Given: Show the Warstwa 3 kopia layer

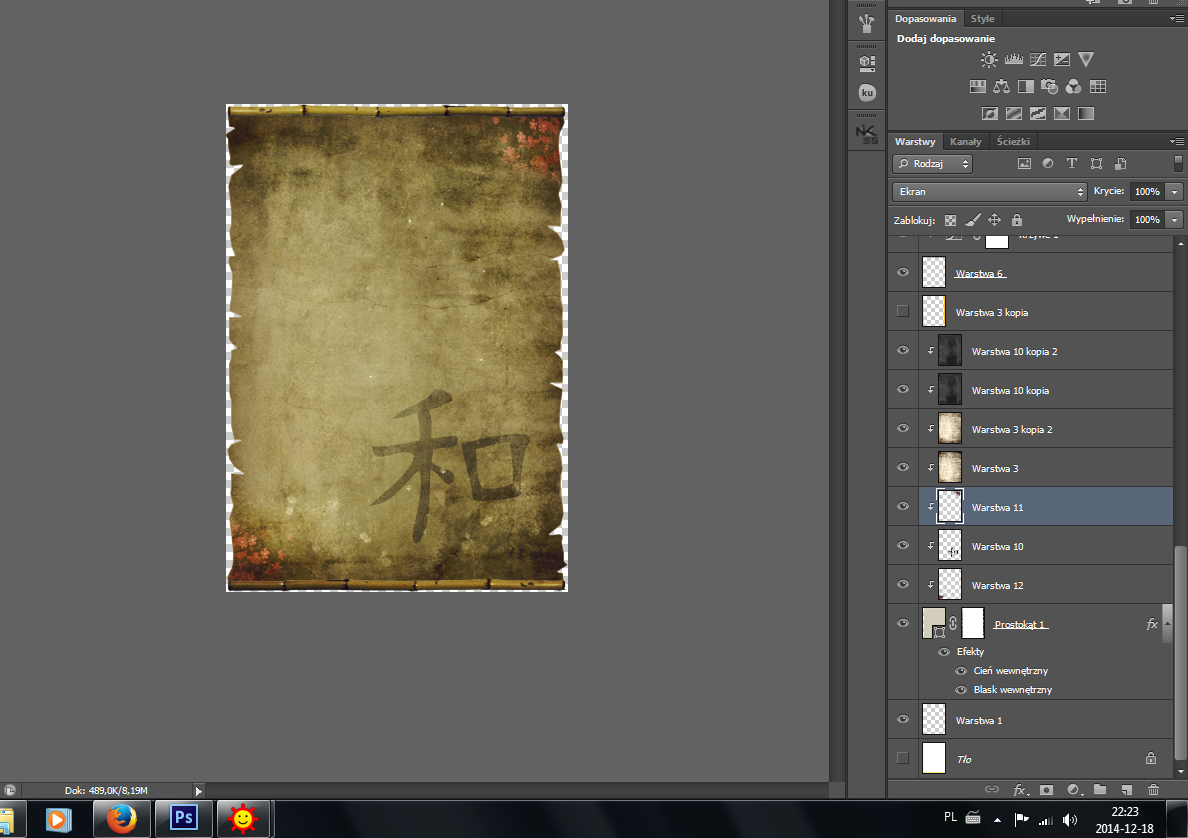Looking at the screenshot, I should pyautogui.click(x=902, y=311).
